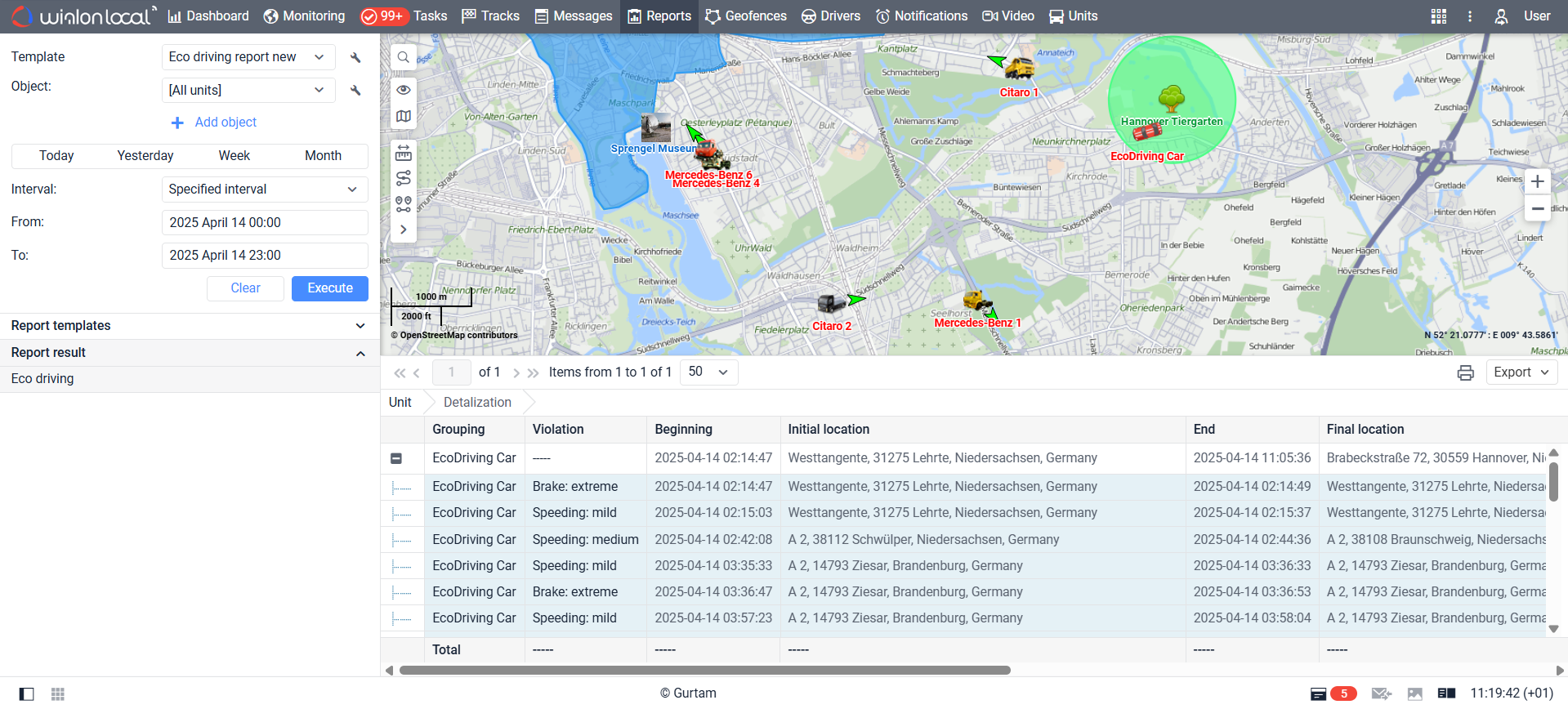Collapse the EcoDriving Car group row
Image resolution: width=1568 pixels, height=709 pixels.
point(396,459)
